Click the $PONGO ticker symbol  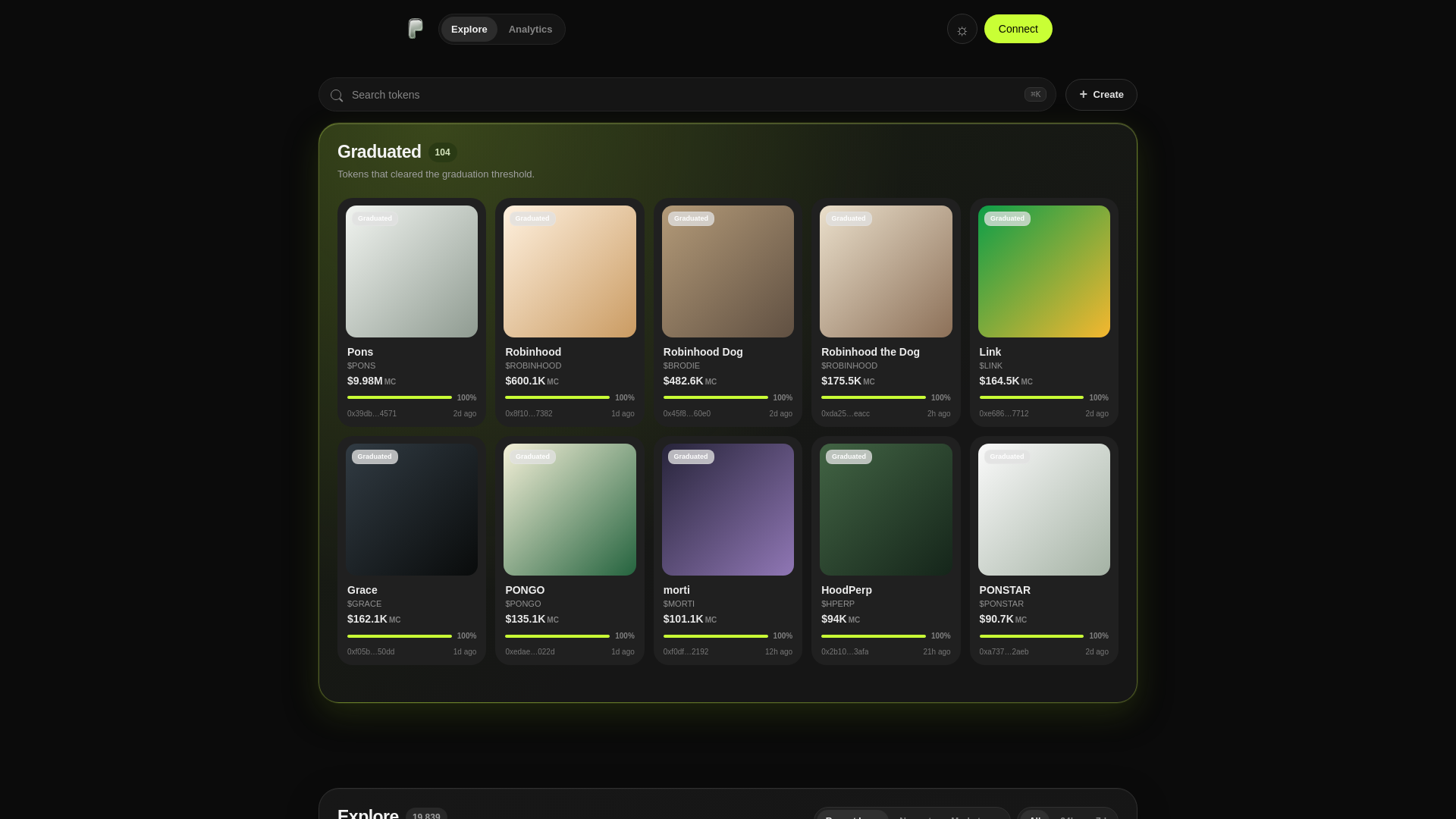click(x=523, y=604)
